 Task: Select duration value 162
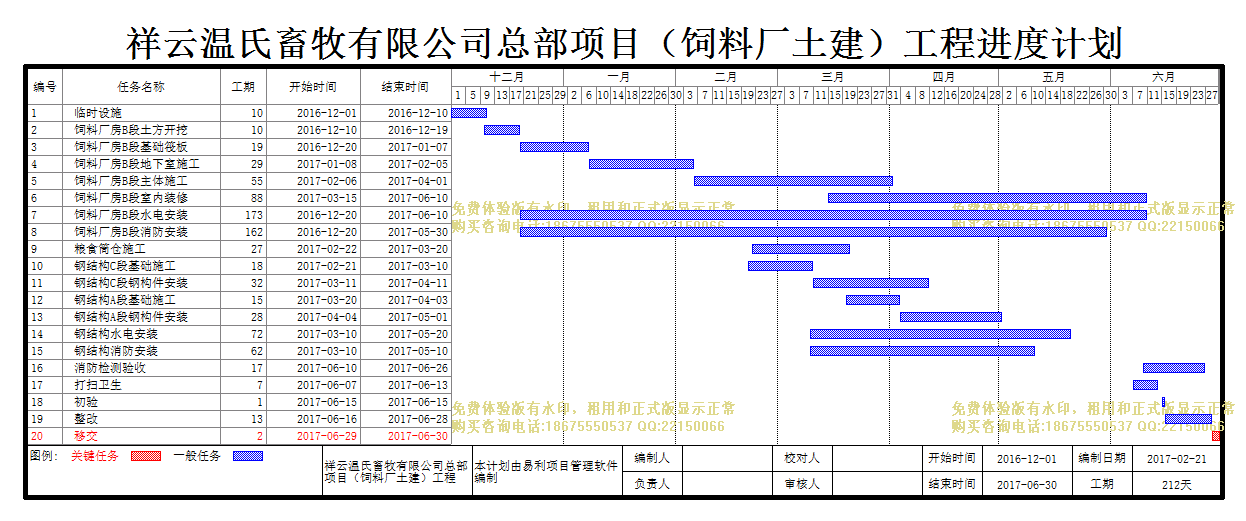[254, 233]
